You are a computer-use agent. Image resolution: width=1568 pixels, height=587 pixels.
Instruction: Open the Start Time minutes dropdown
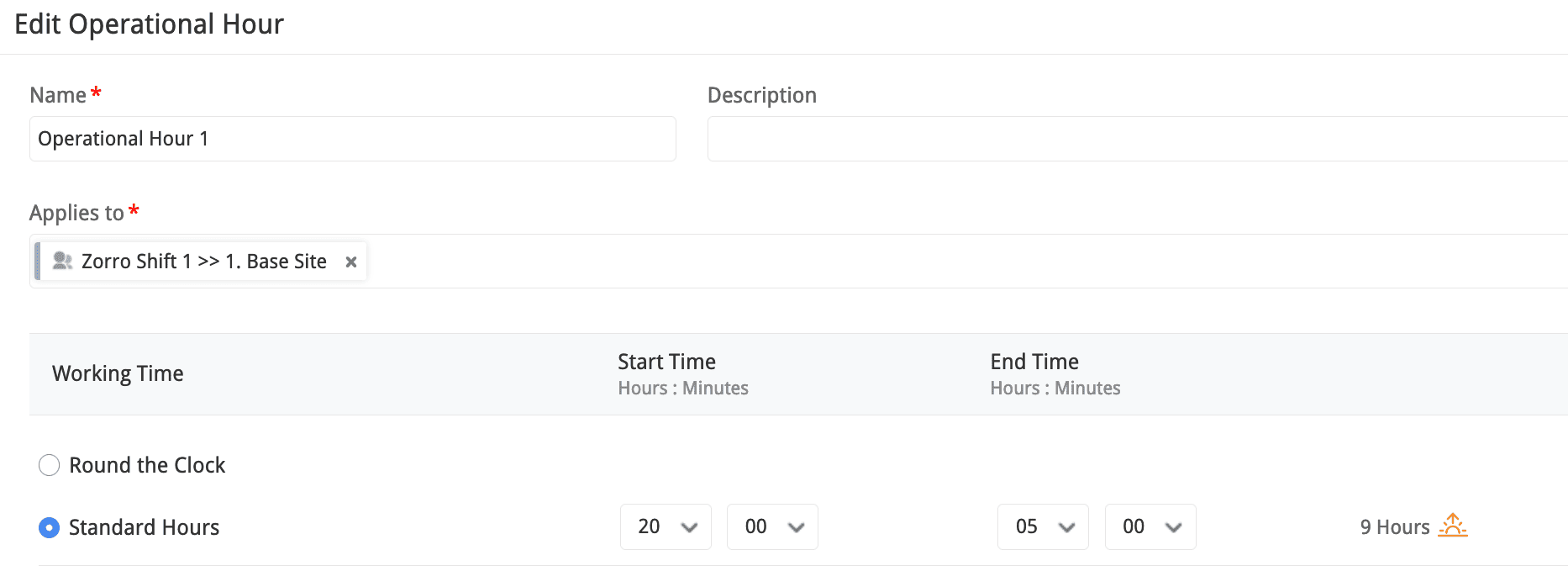772,527
